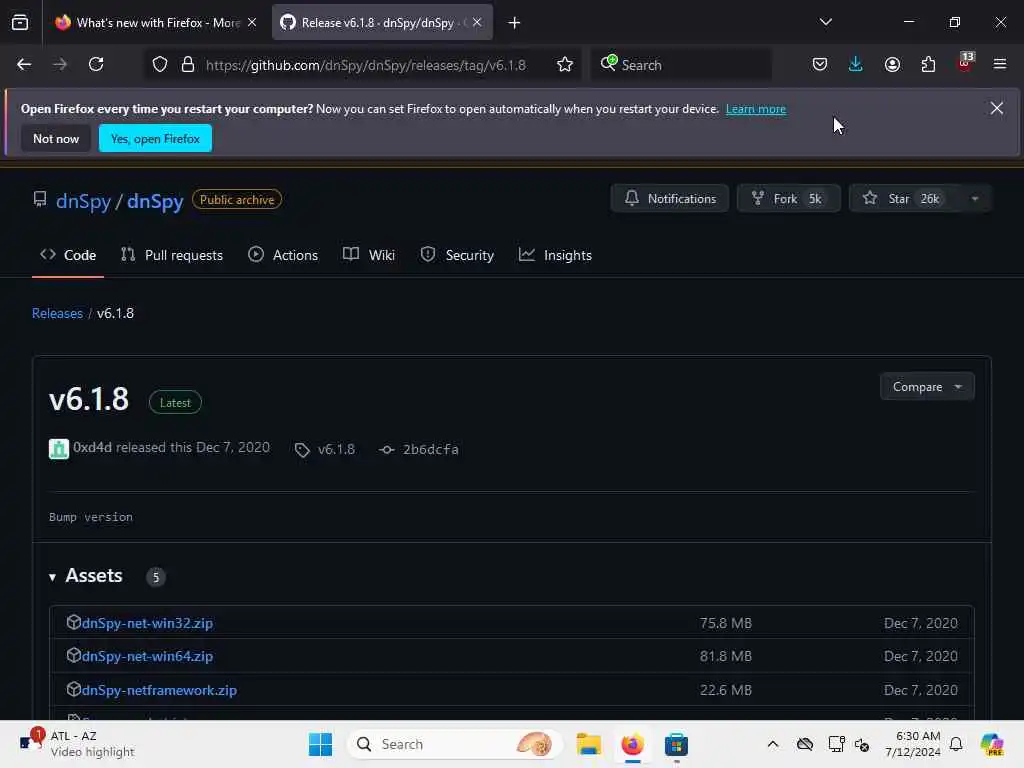Open tracking protection shield icon
The height and width of the screenshot is (768, 1024).
(160, 64)
